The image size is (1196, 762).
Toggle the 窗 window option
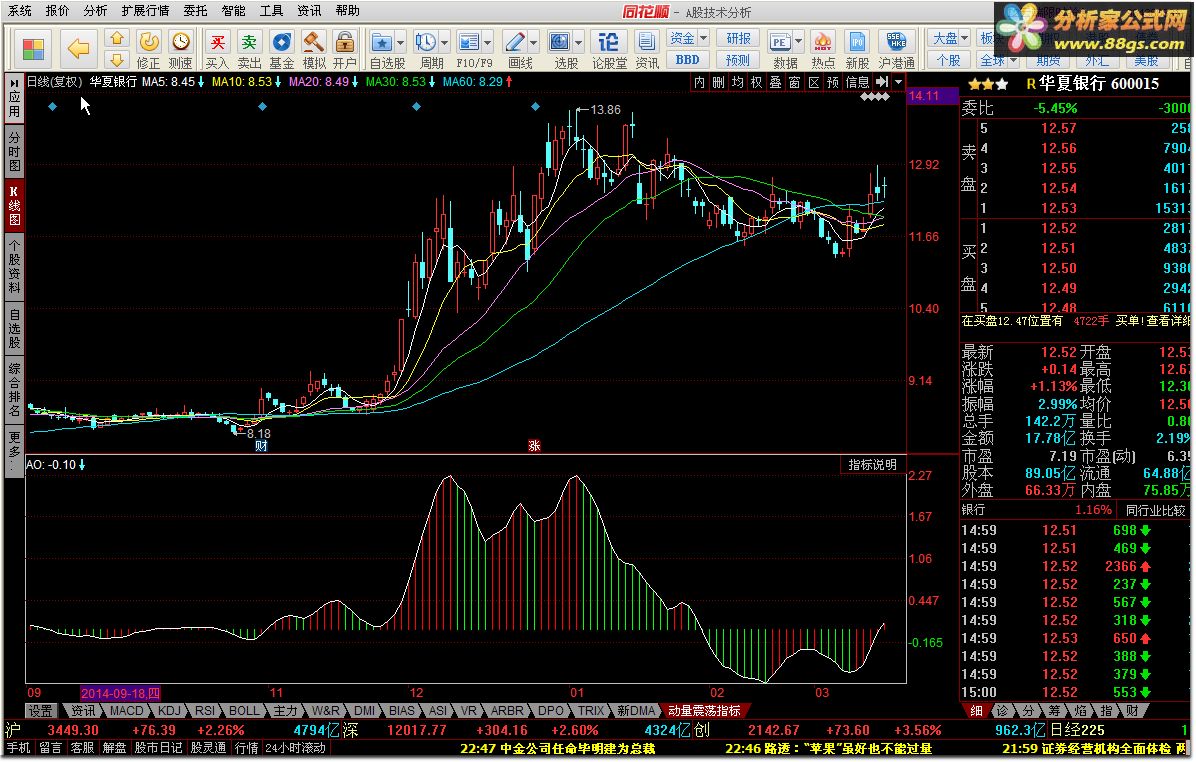click(795, 82)
